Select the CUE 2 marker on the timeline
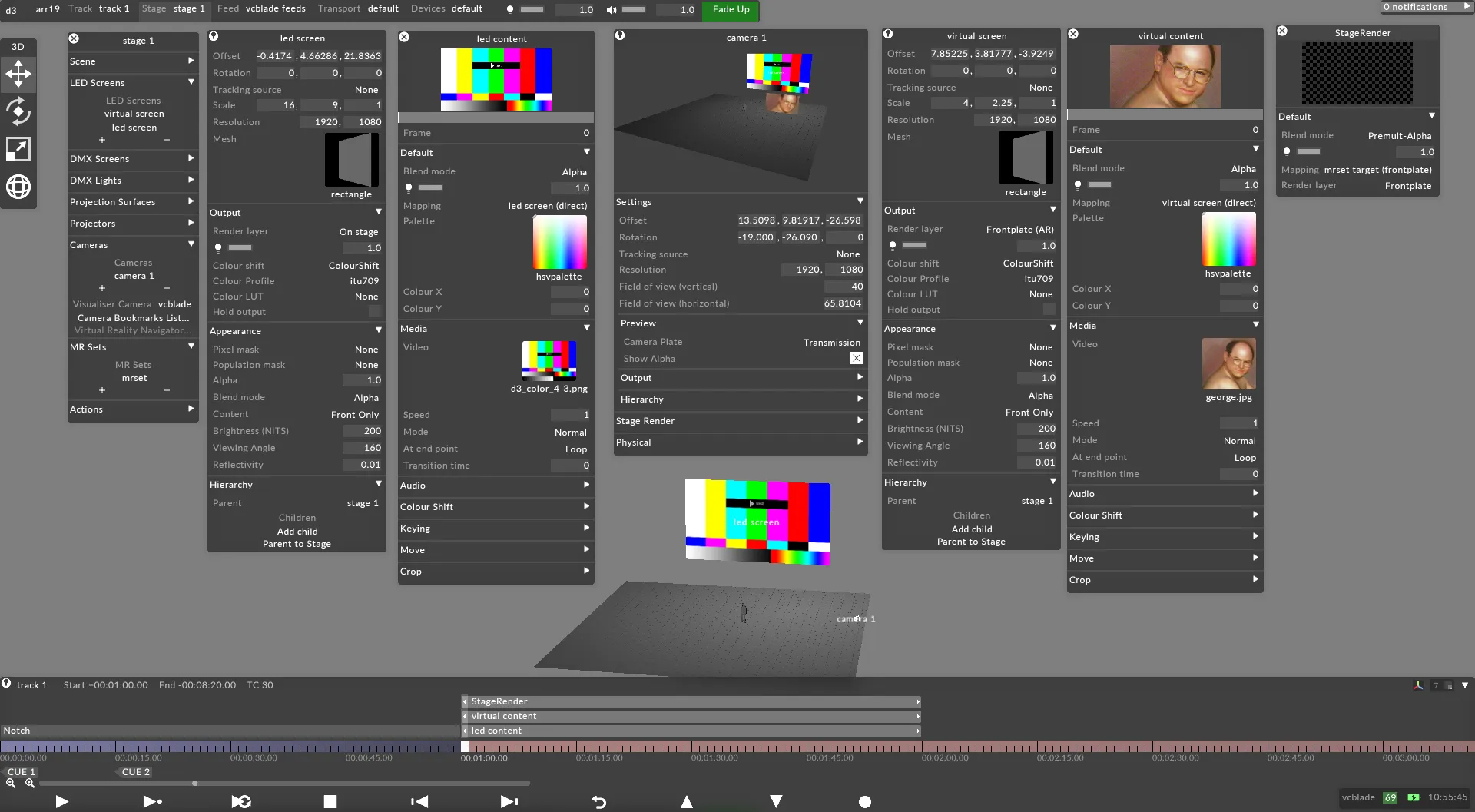Screen dimensions: 1475x812 point(134,771)
